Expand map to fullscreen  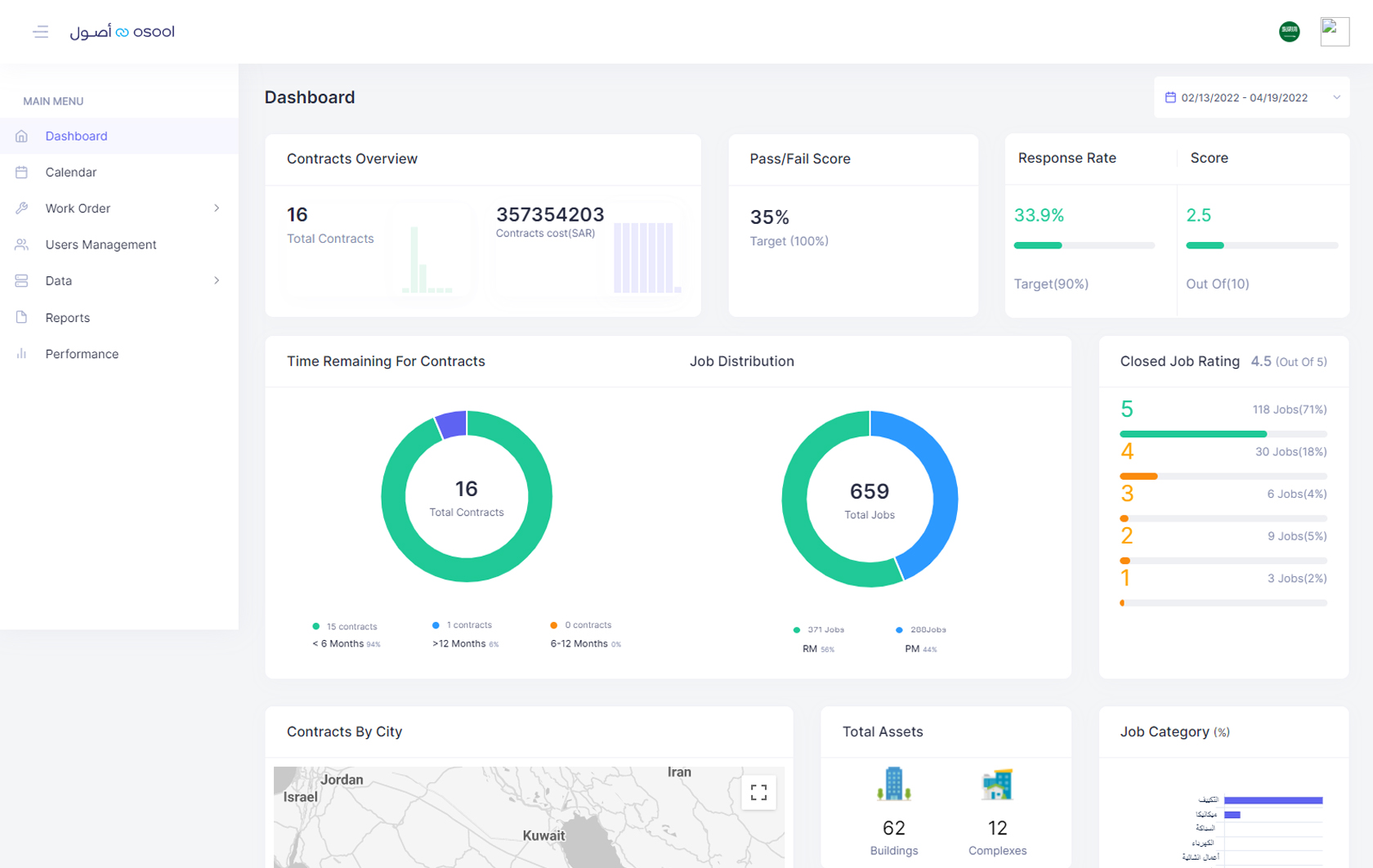click(758, 792)
